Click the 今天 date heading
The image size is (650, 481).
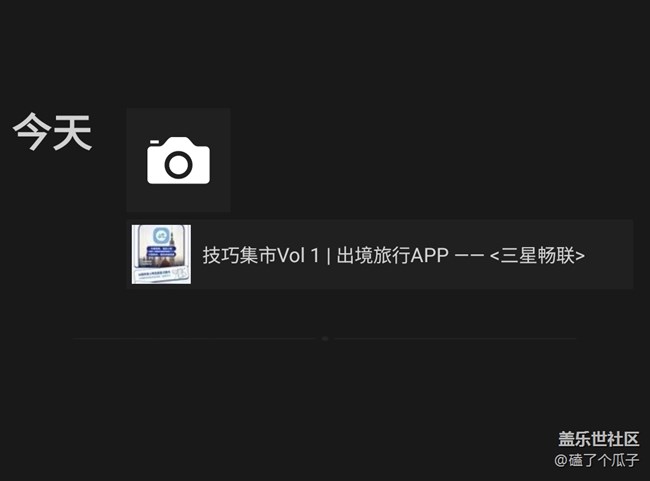click(52, 132)
